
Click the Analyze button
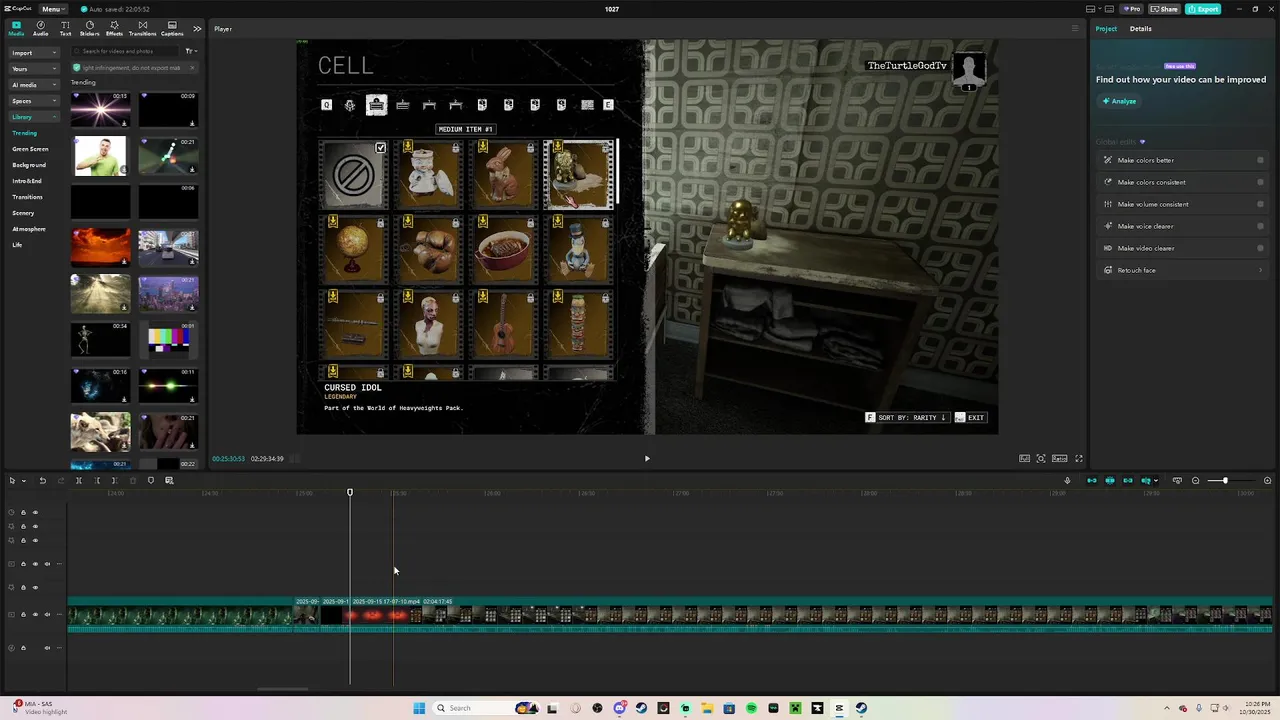click(1119, 101)
